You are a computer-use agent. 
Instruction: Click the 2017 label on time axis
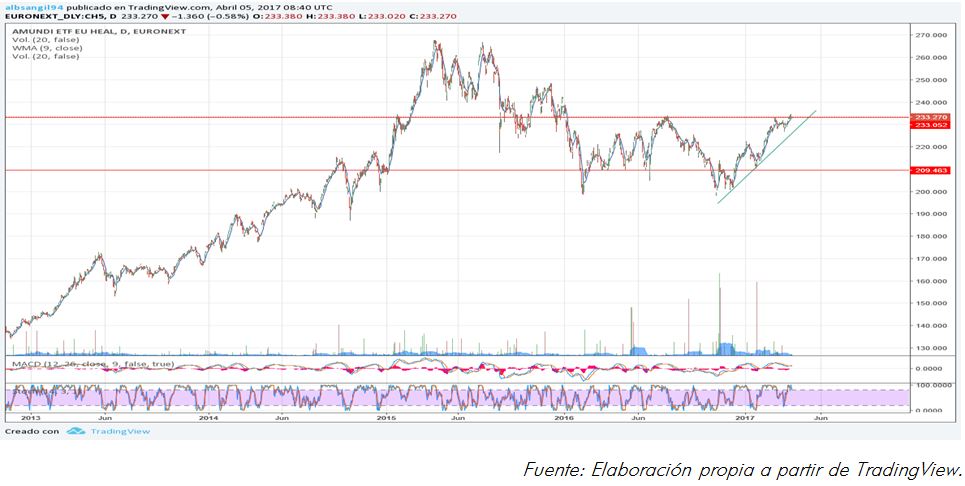745,418
